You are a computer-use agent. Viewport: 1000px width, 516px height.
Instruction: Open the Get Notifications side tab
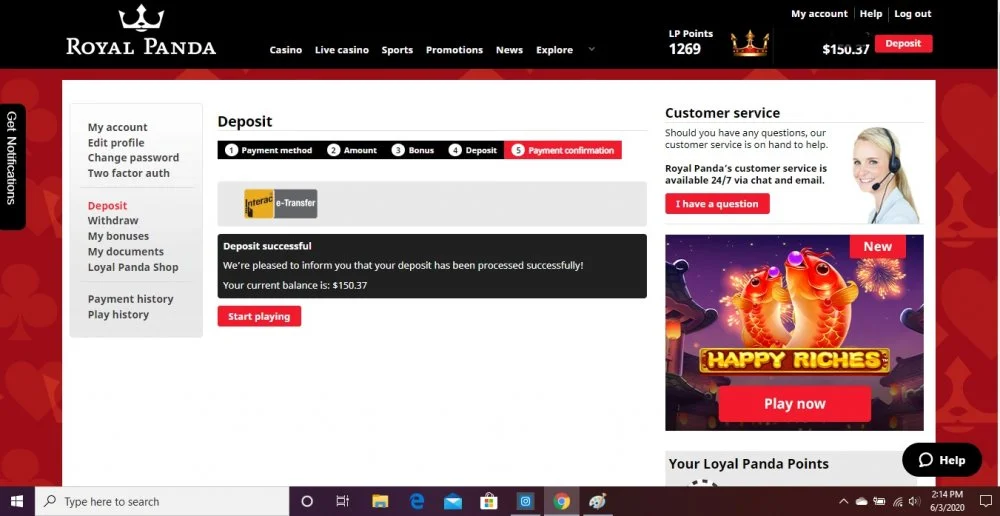click(x=12, y=166)
